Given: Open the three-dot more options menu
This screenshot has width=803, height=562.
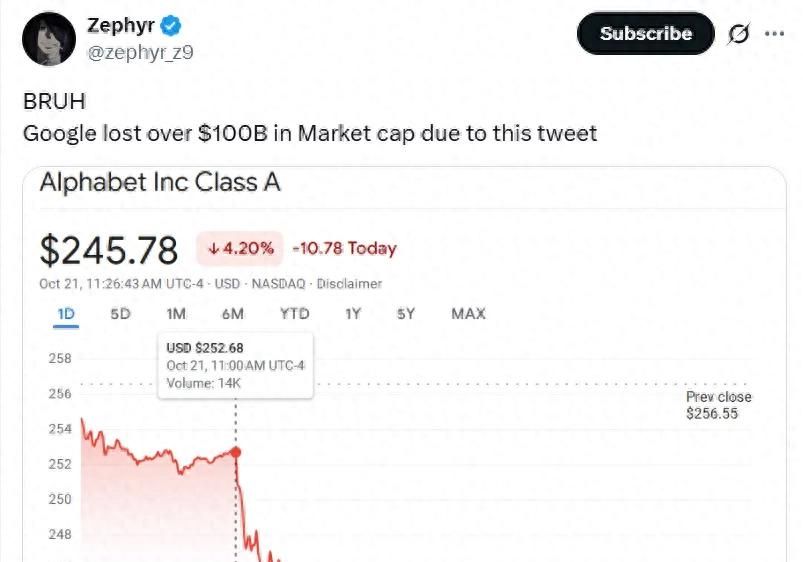Looking at the screenshot, I should [x=774, y=33].
